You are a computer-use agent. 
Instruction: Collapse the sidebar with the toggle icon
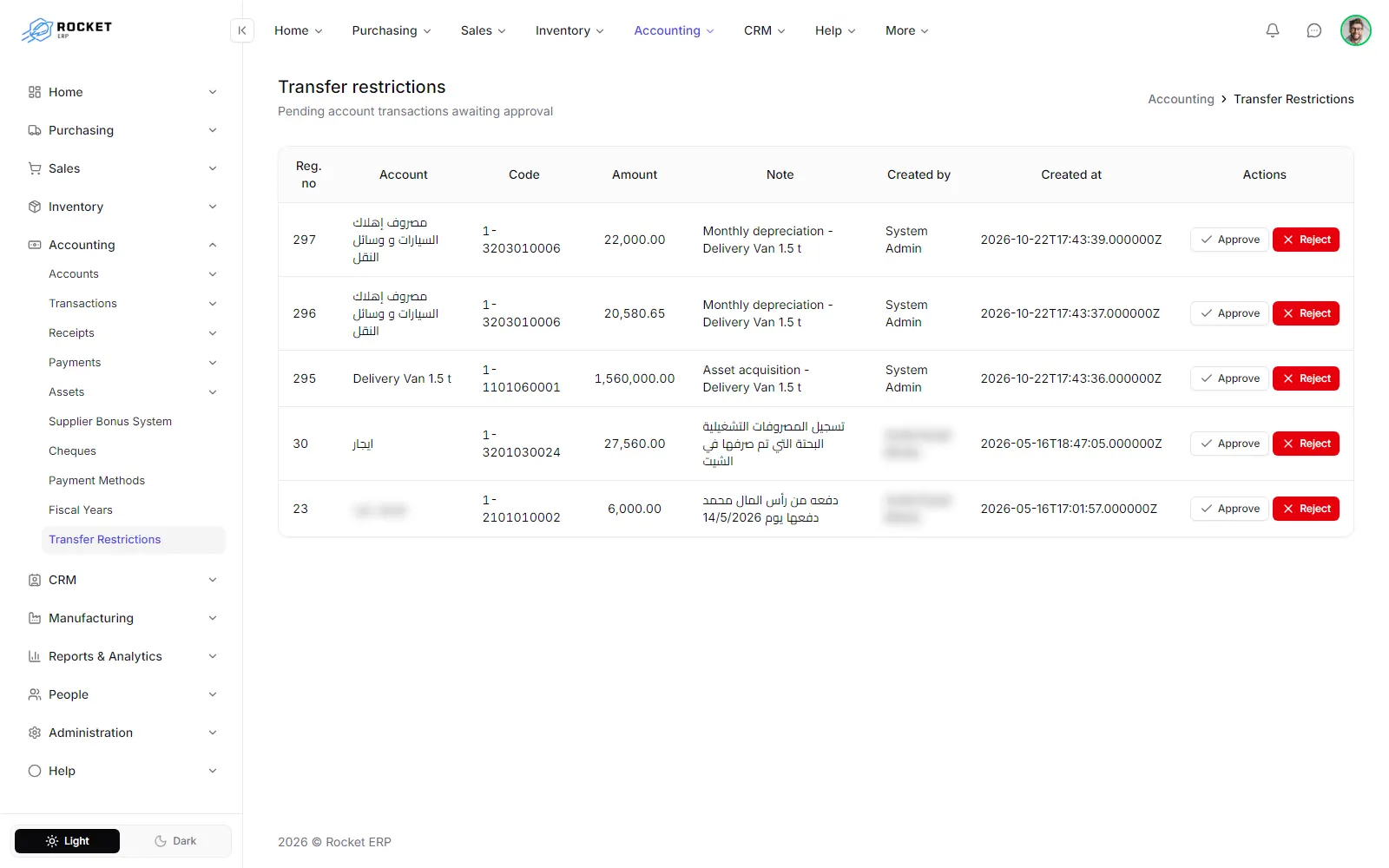242,30
